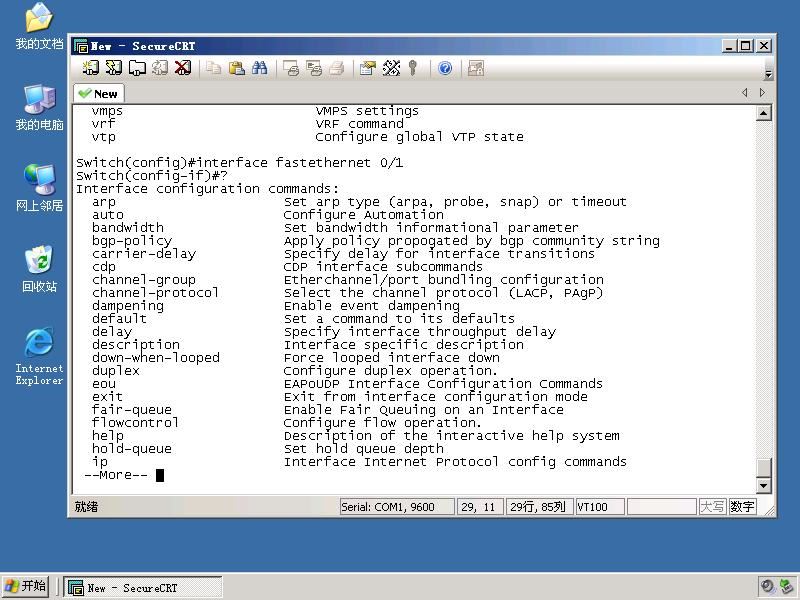800x600 pixels.
Task: Click the Disconnect red X icon
Action: coord(183,68)
